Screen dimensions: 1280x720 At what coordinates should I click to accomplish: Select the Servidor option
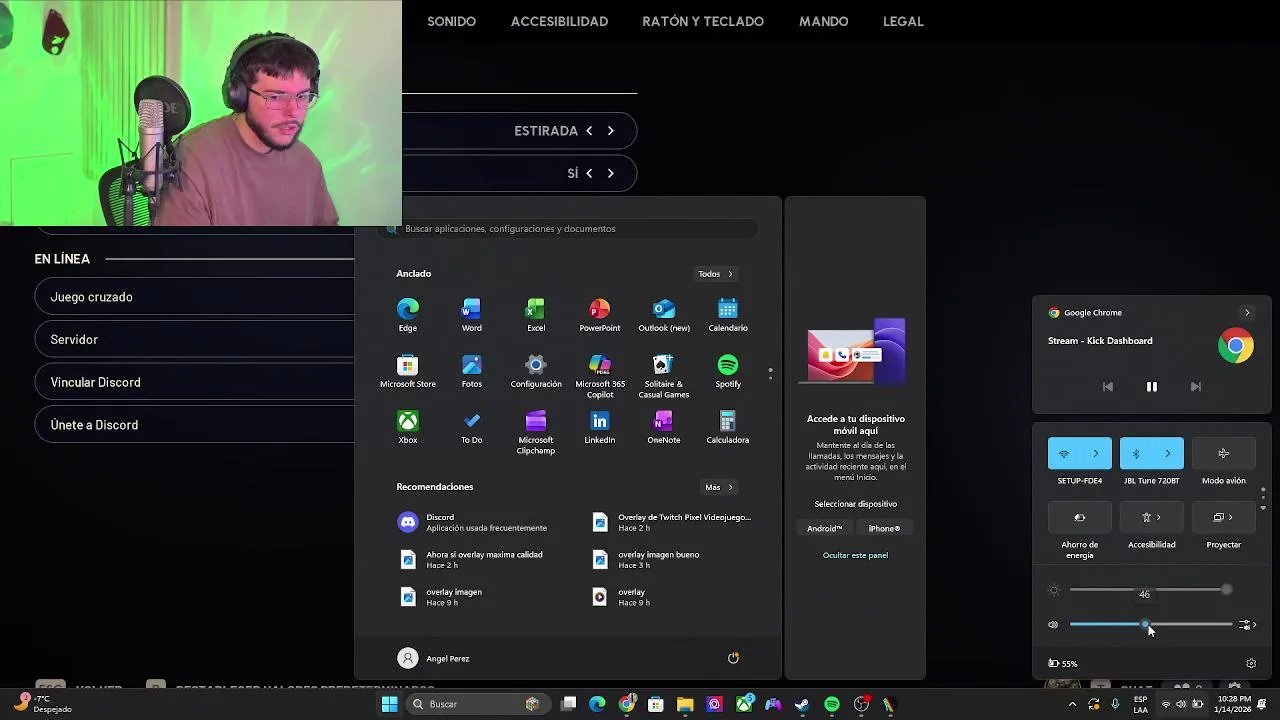(x=195, y=340)
